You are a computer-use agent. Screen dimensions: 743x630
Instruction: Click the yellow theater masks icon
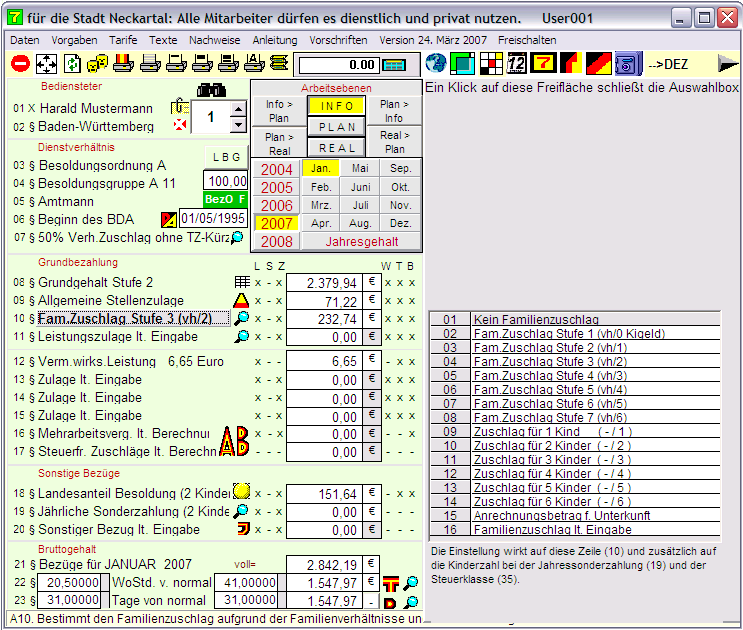click(98, 63)
